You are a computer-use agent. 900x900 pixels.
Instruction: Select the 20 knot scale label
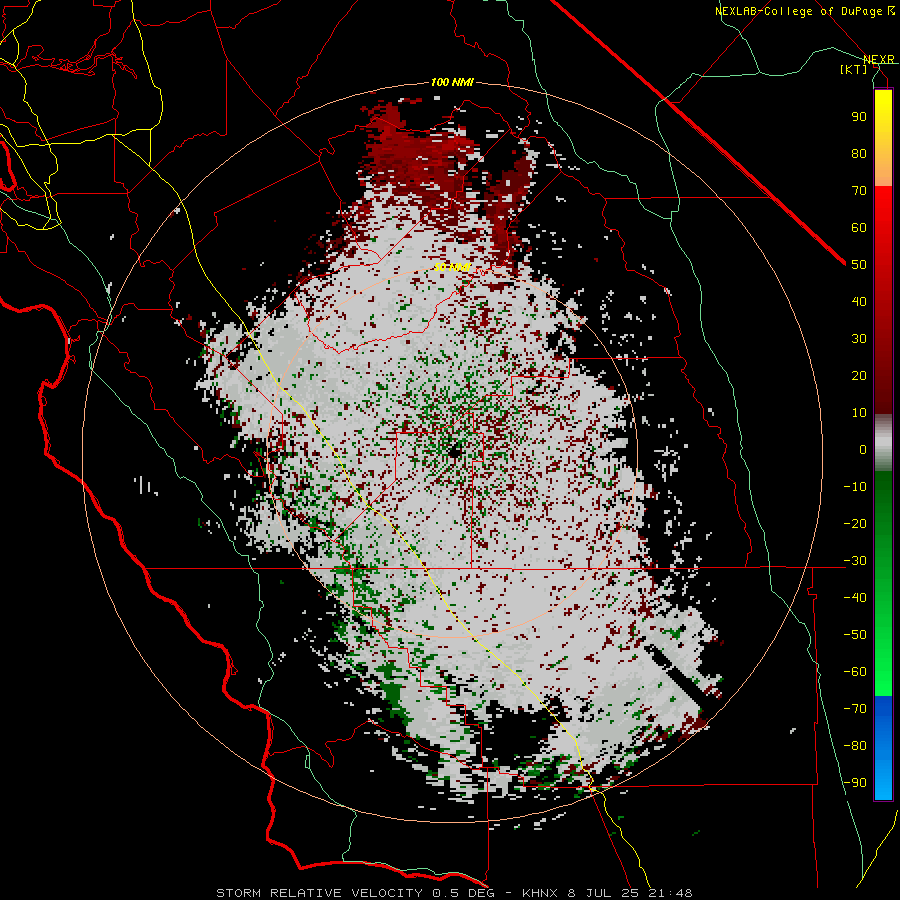tap(859, 375)
